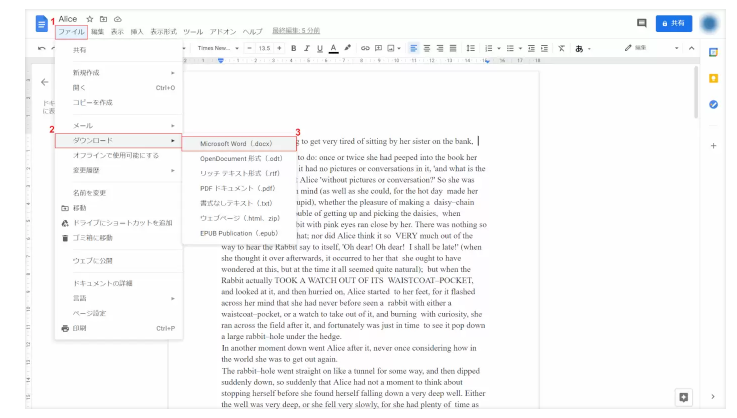Image resolution: width=737 pixels, height=418 pixels.
Task: Star the Alice document
Action: point(90,19)
